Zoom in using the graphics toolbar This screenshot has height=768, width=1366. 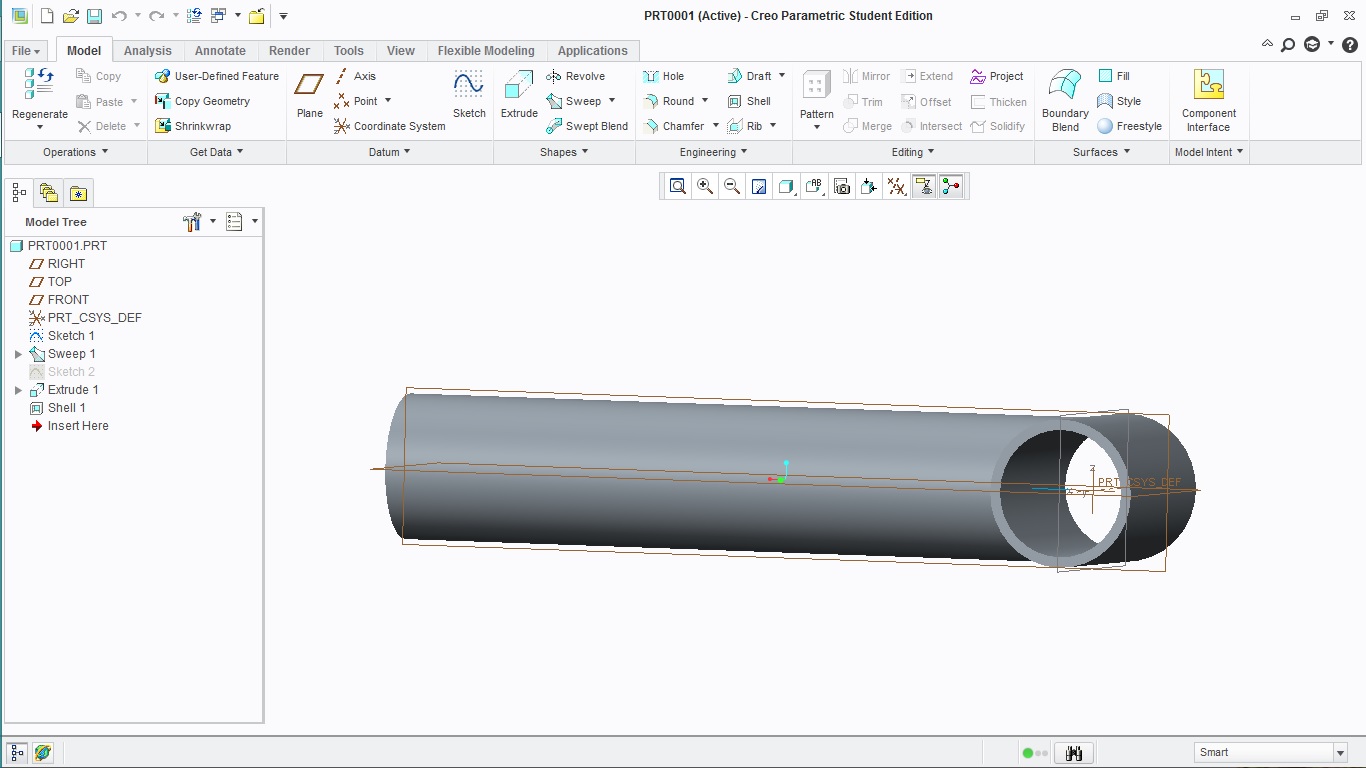coord(705,186)
